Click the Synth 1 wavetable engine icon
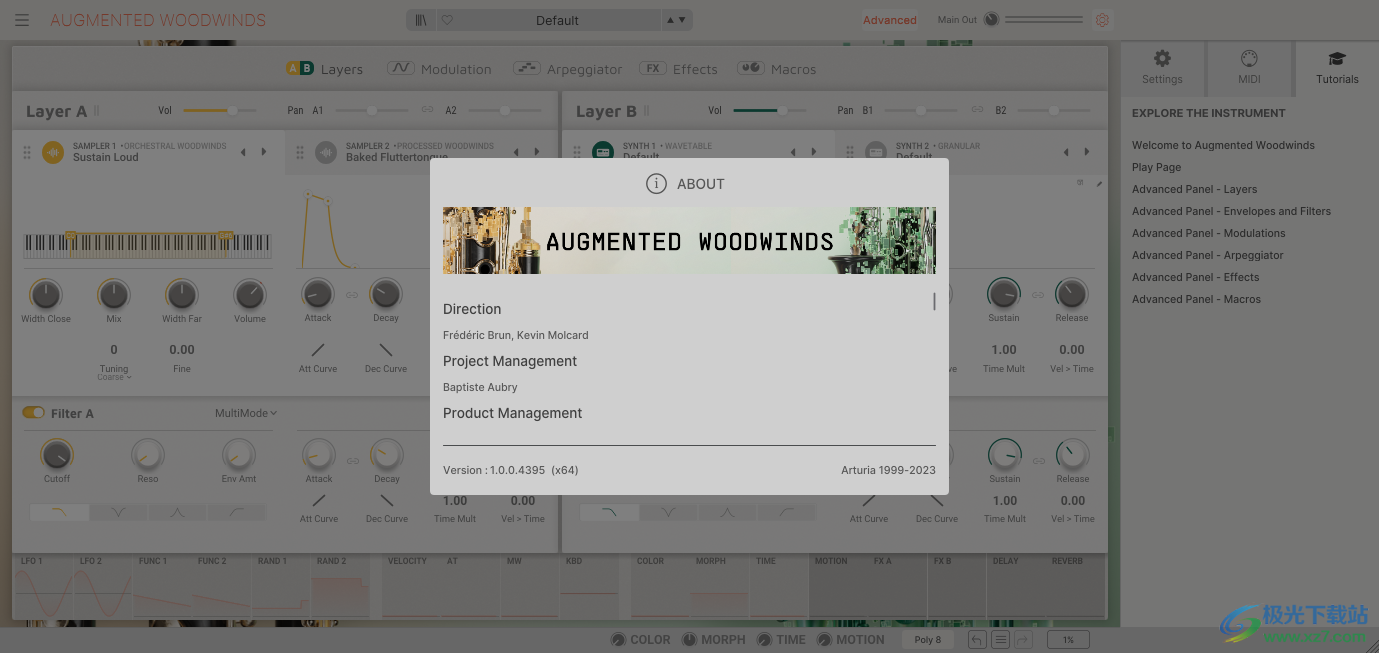The image size is (1379, 653). (602, 151)
